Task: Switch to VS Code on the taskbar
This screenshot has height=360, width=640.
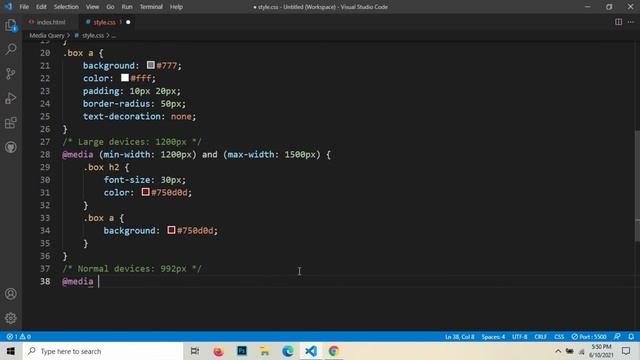Action: pyautogui.click(x=311, y=351)
